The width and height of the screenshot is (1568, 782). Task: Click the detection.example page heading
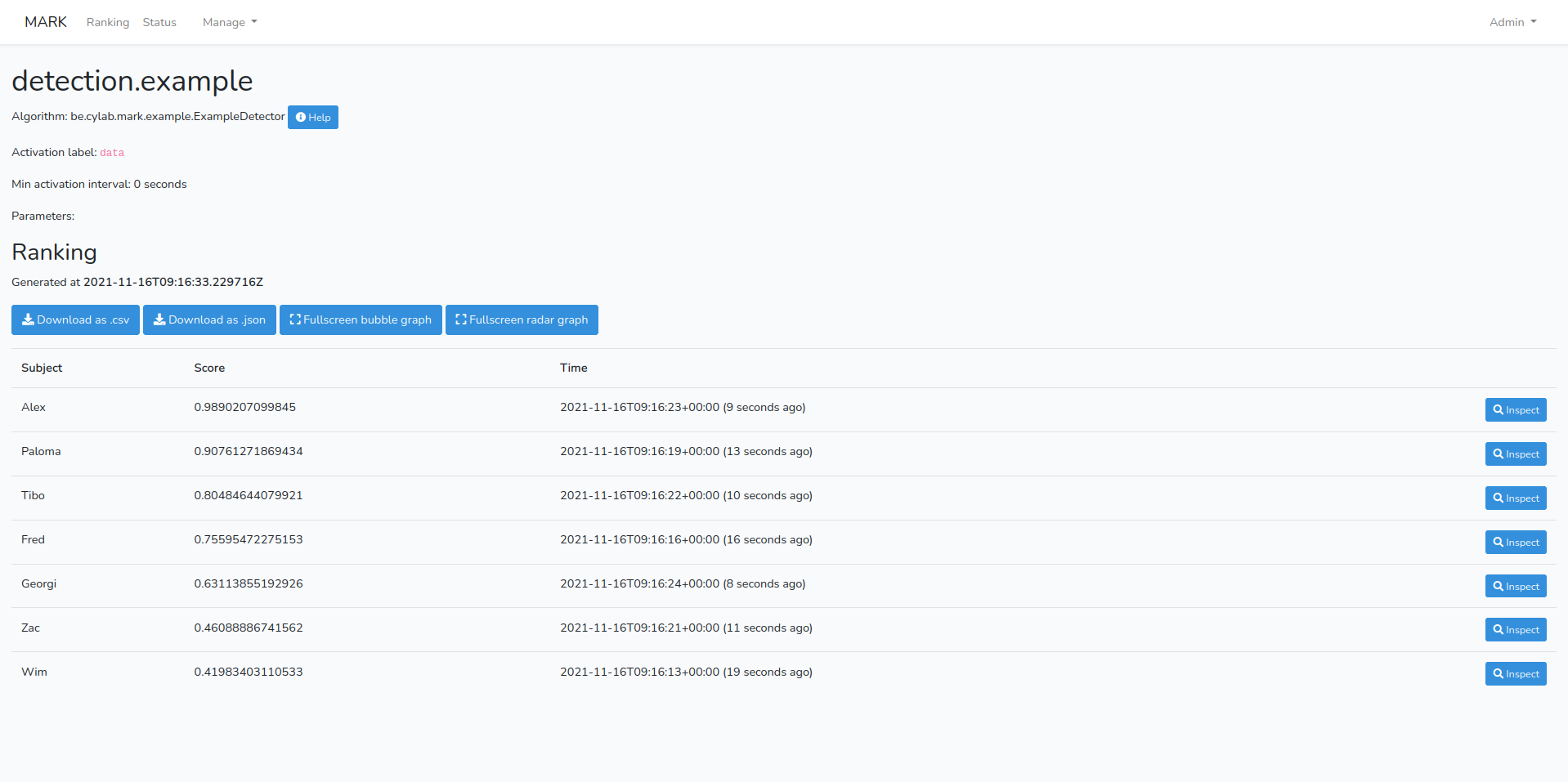132,81
